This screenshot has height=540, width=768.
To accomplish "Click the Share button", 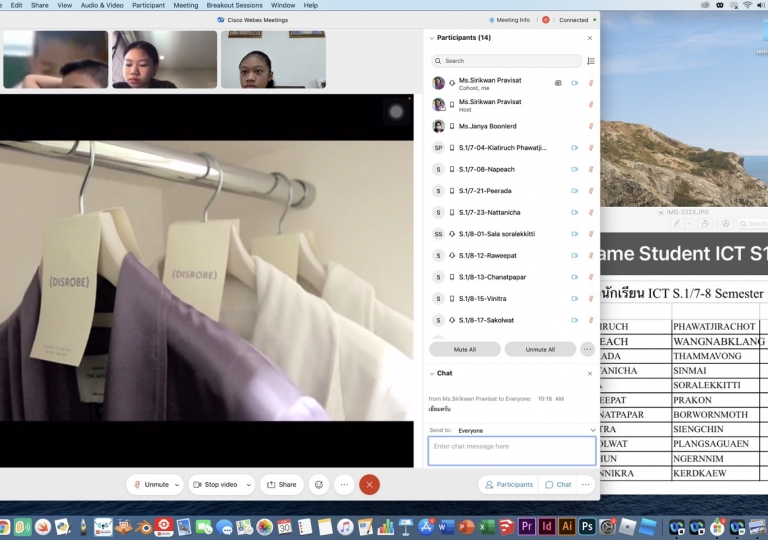I will pyautogui.click(x=282, y=485).
